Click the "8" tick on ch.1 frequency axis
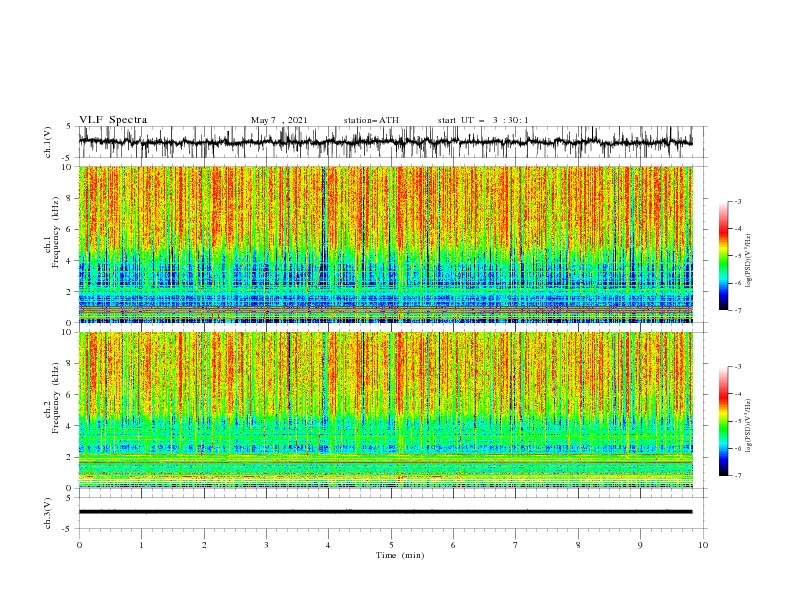Viewport: 792px width, 612px height. coord(70,198)
